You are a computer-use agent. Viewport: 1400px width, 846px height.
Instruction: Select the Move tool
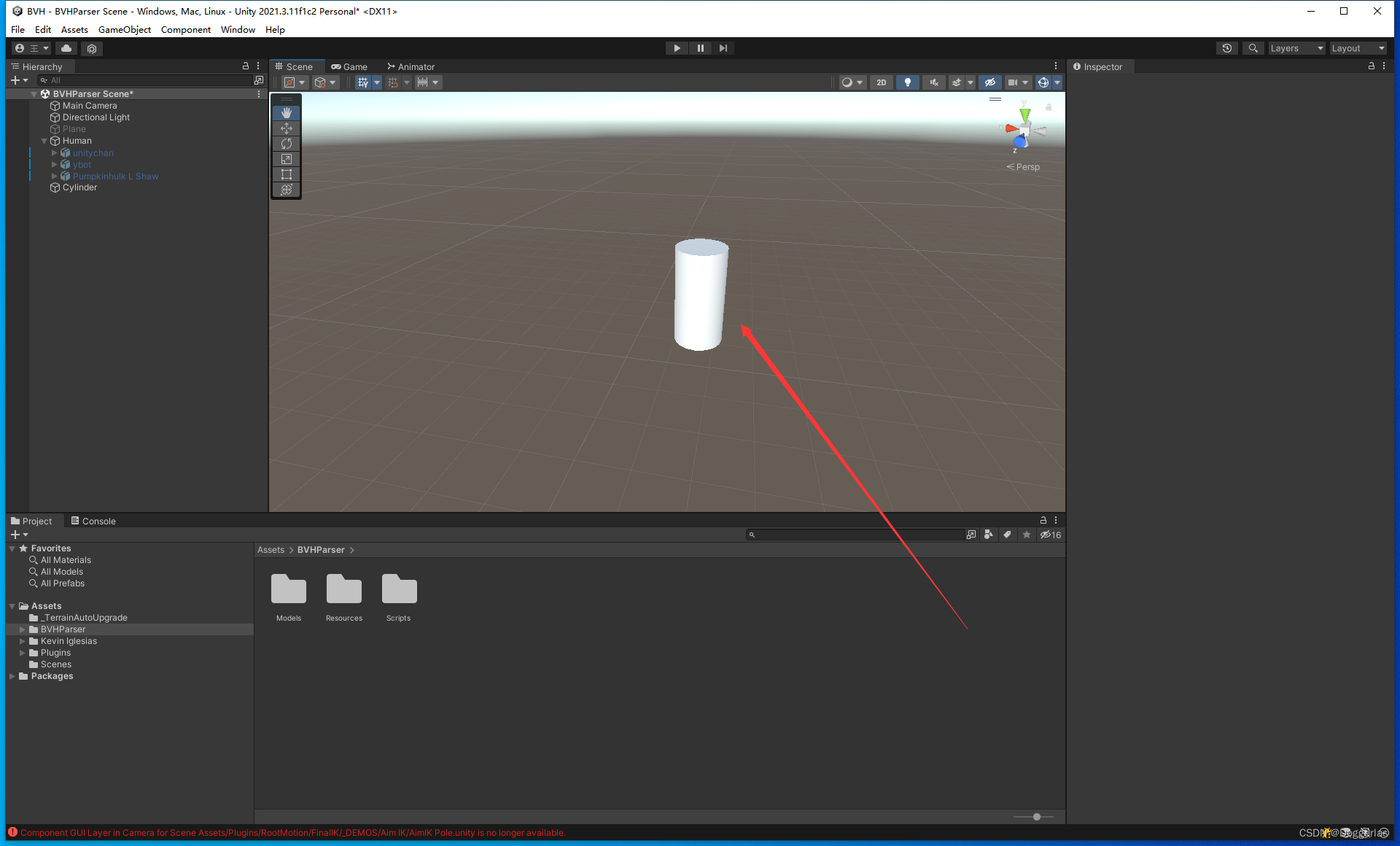pos(287,128)
